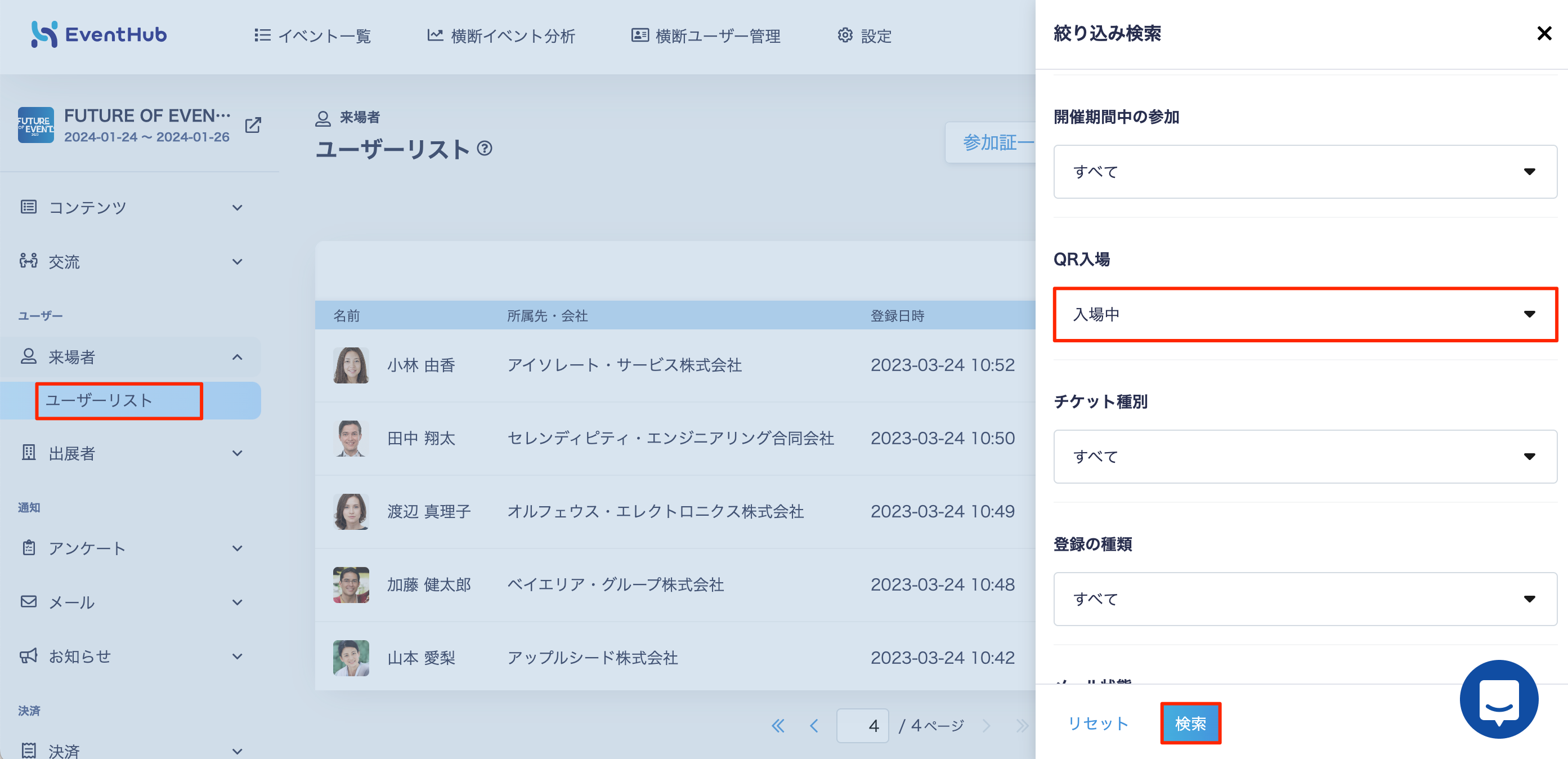Screen dimensions: 1568x759
Task: Open チケット種別 dropdown
Action: (1305, 456)
